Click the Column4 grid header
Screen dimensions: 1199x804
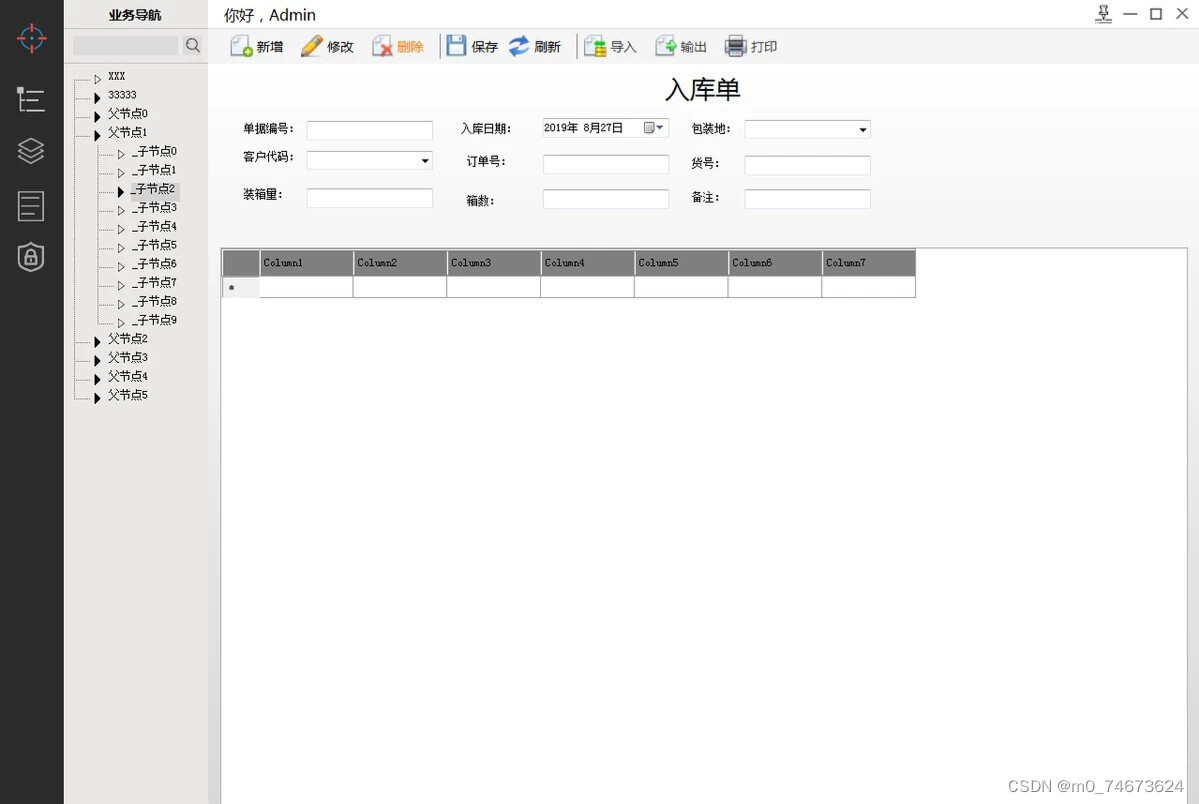pyautogui.click(x=587, y=262)
